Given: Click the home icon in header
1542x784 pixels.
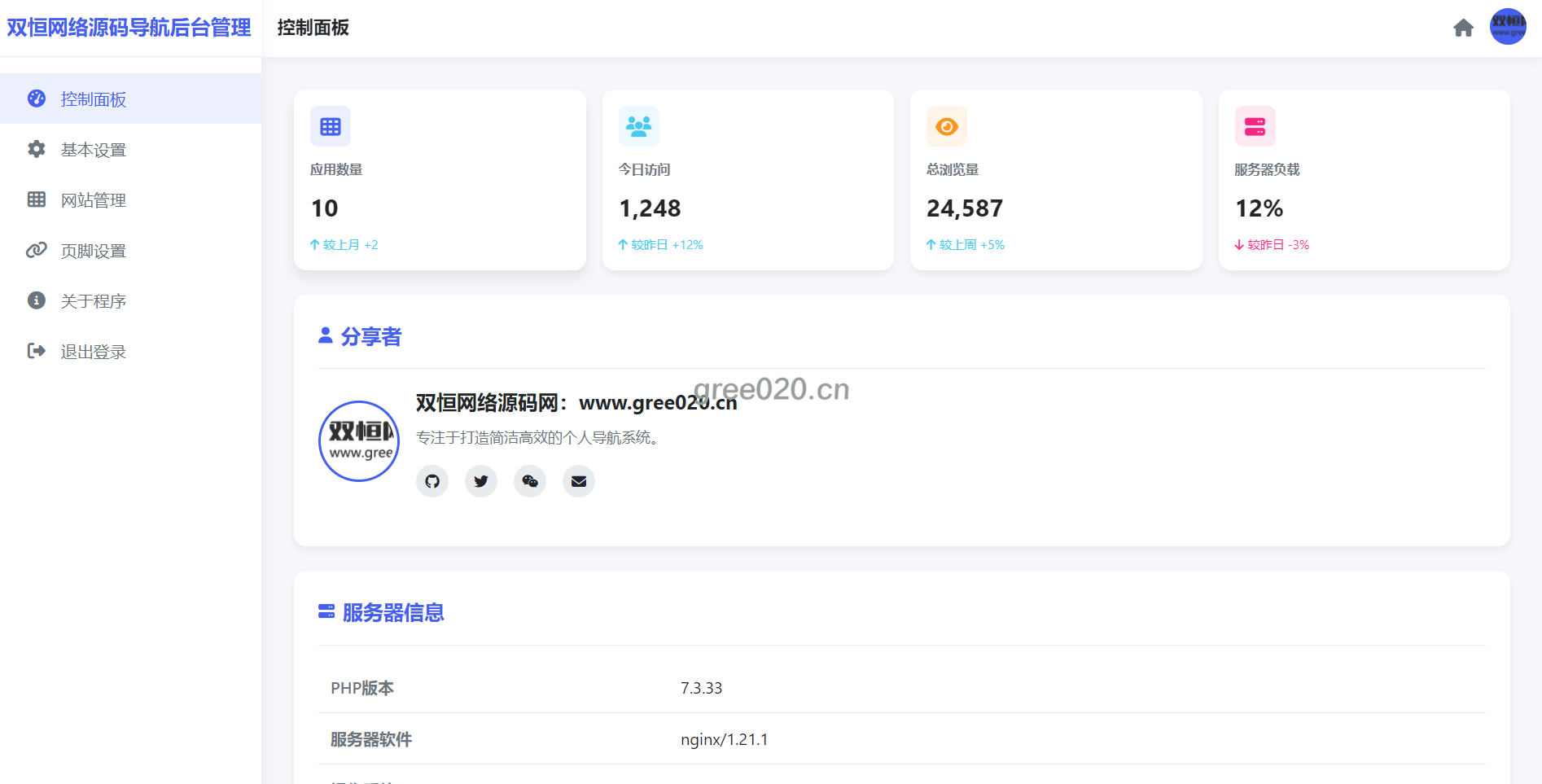Looking at the screenshot, I should pos(1463,28).
